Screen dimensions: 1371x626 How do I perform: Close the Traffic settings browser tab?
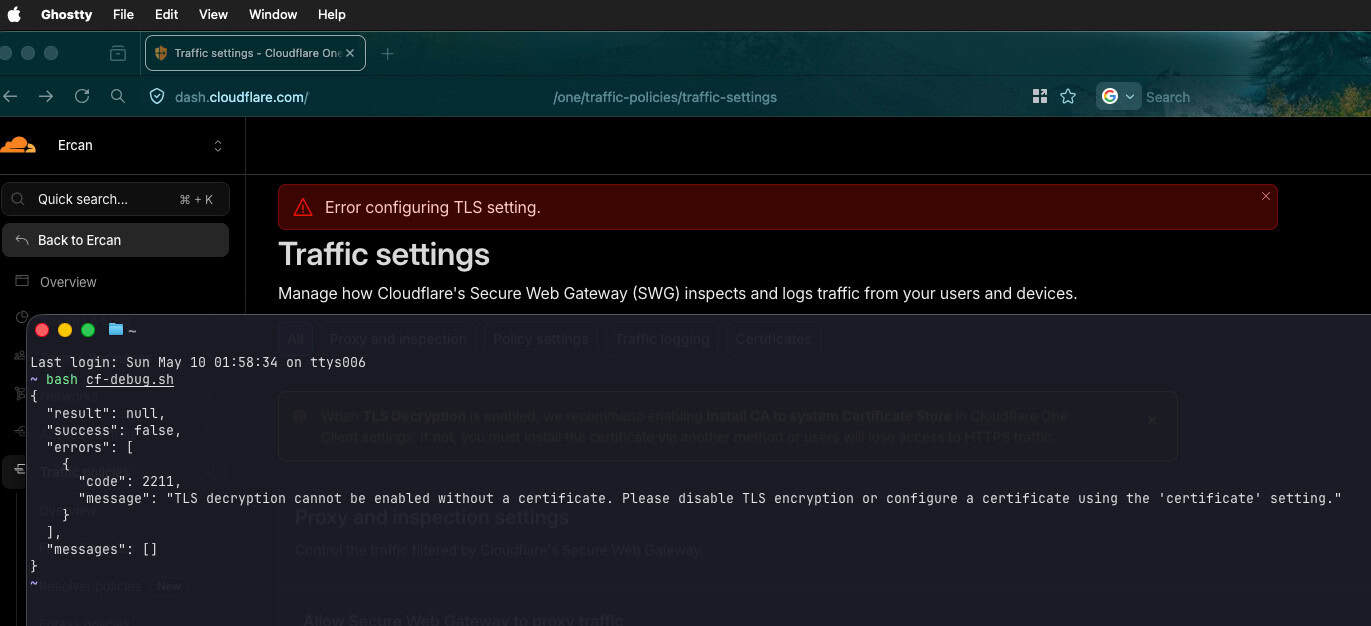coord(350,53)
